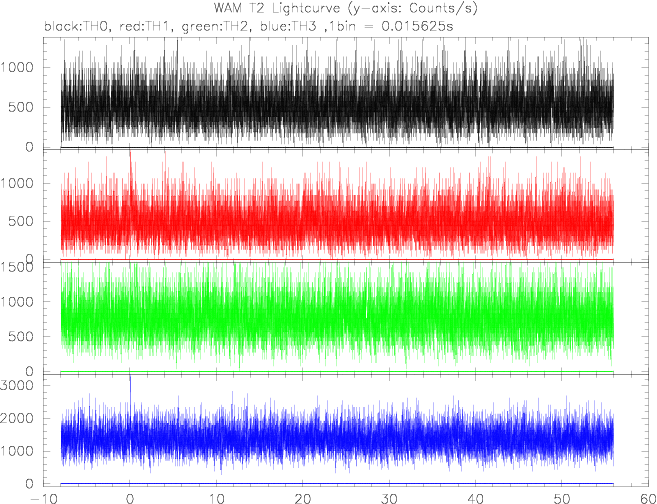Click the x-axis label '30'
Image resolution: width=657 pixels, height=504 pixels.
point(390,499)
